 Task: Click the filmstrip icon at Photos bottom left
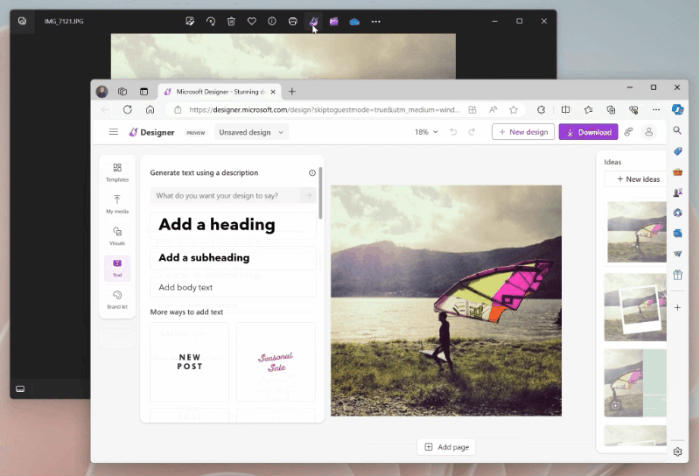(20, 389)
